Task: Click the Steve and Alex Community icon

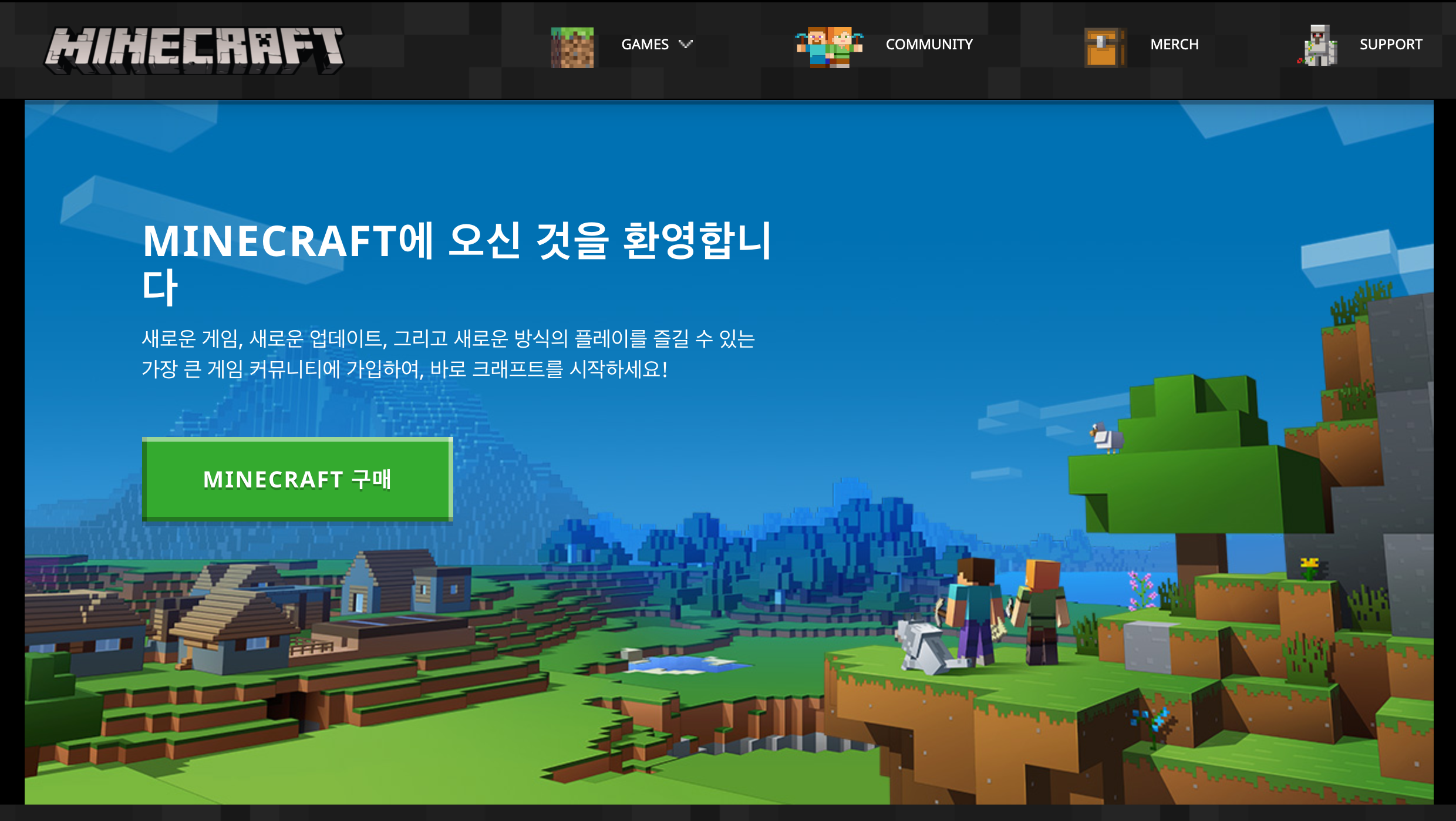Action: (829, 47)
